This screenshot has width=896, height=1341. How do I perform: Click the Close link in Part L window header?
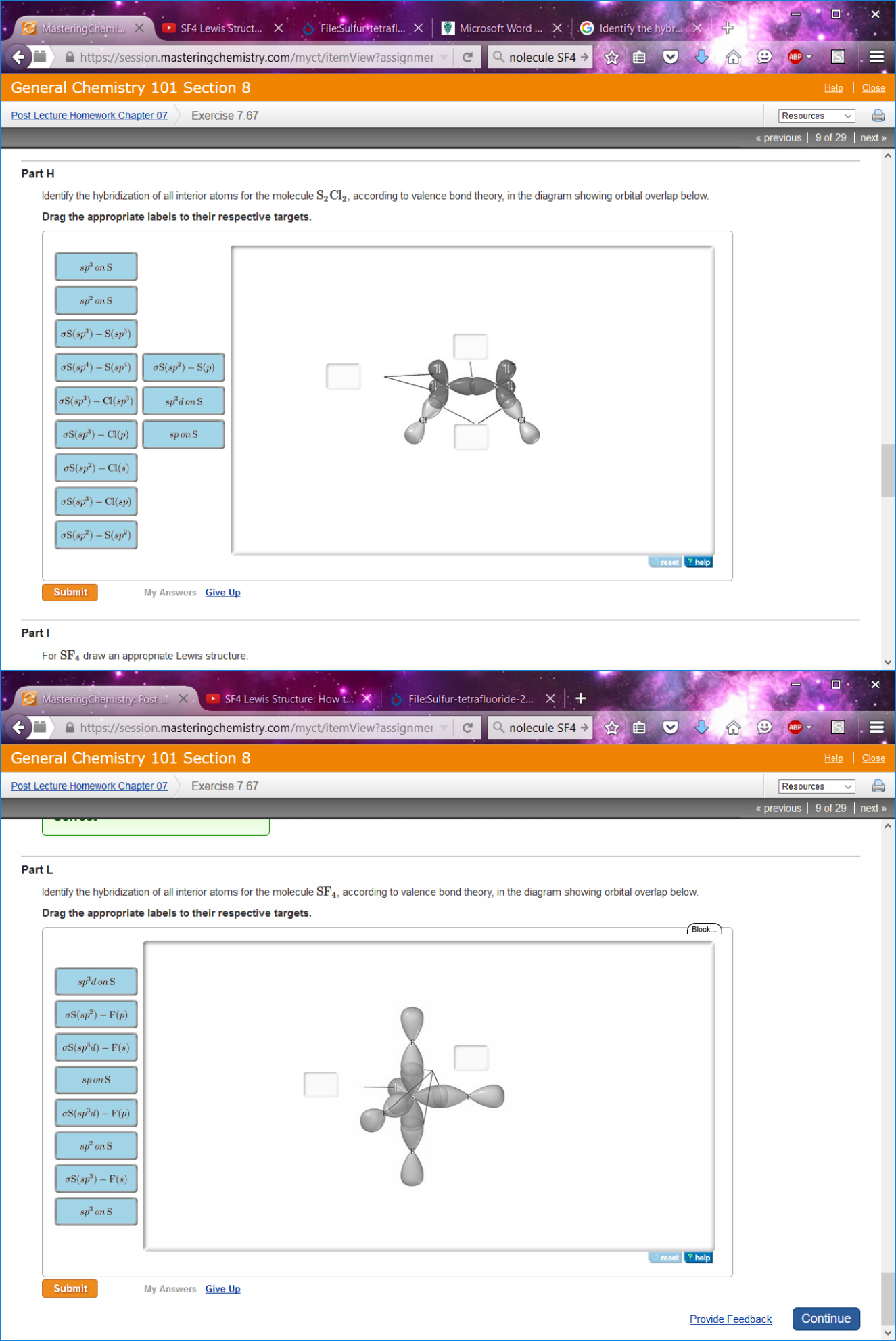874,758
